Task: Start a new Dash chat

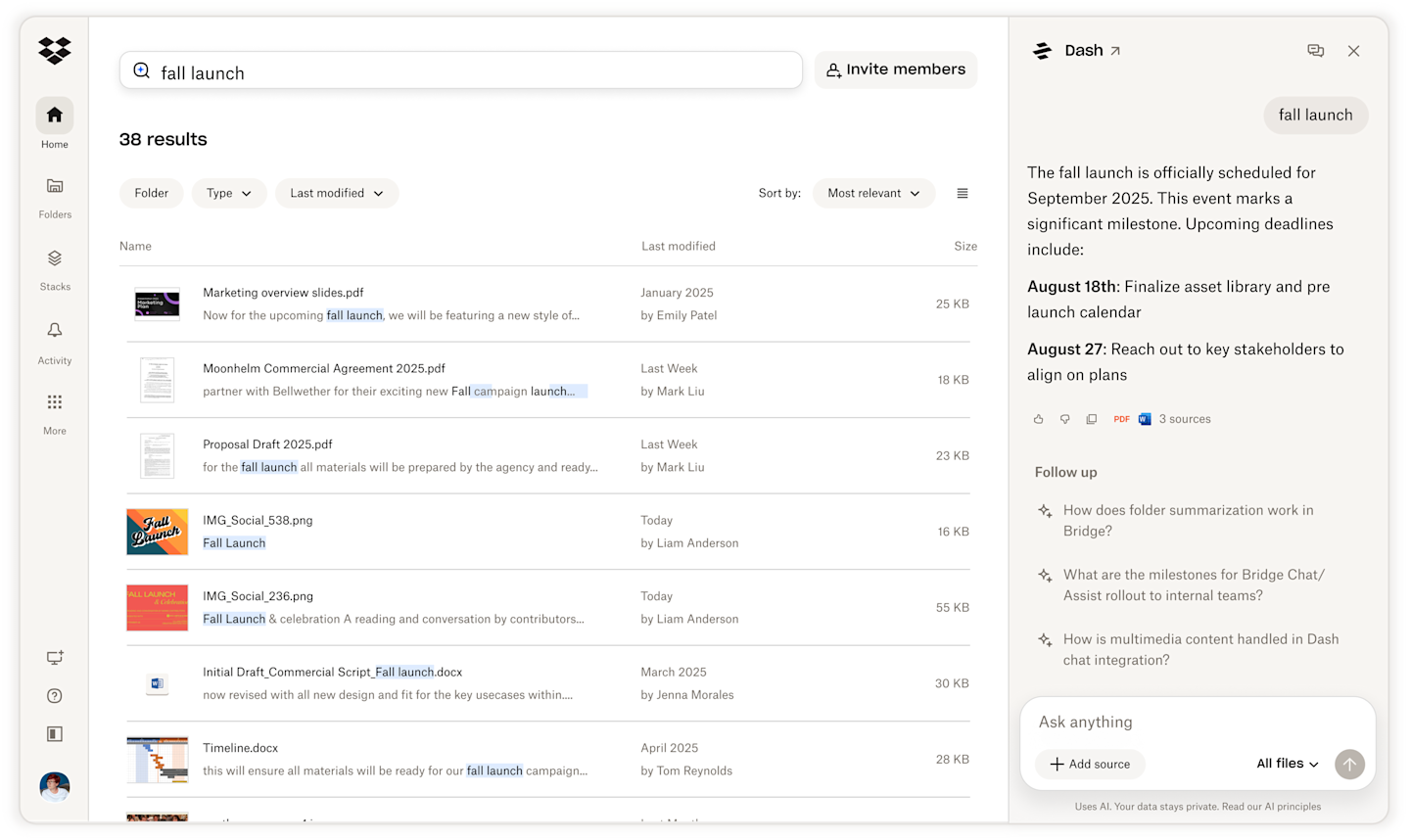Action: [x=1316, y=51]
